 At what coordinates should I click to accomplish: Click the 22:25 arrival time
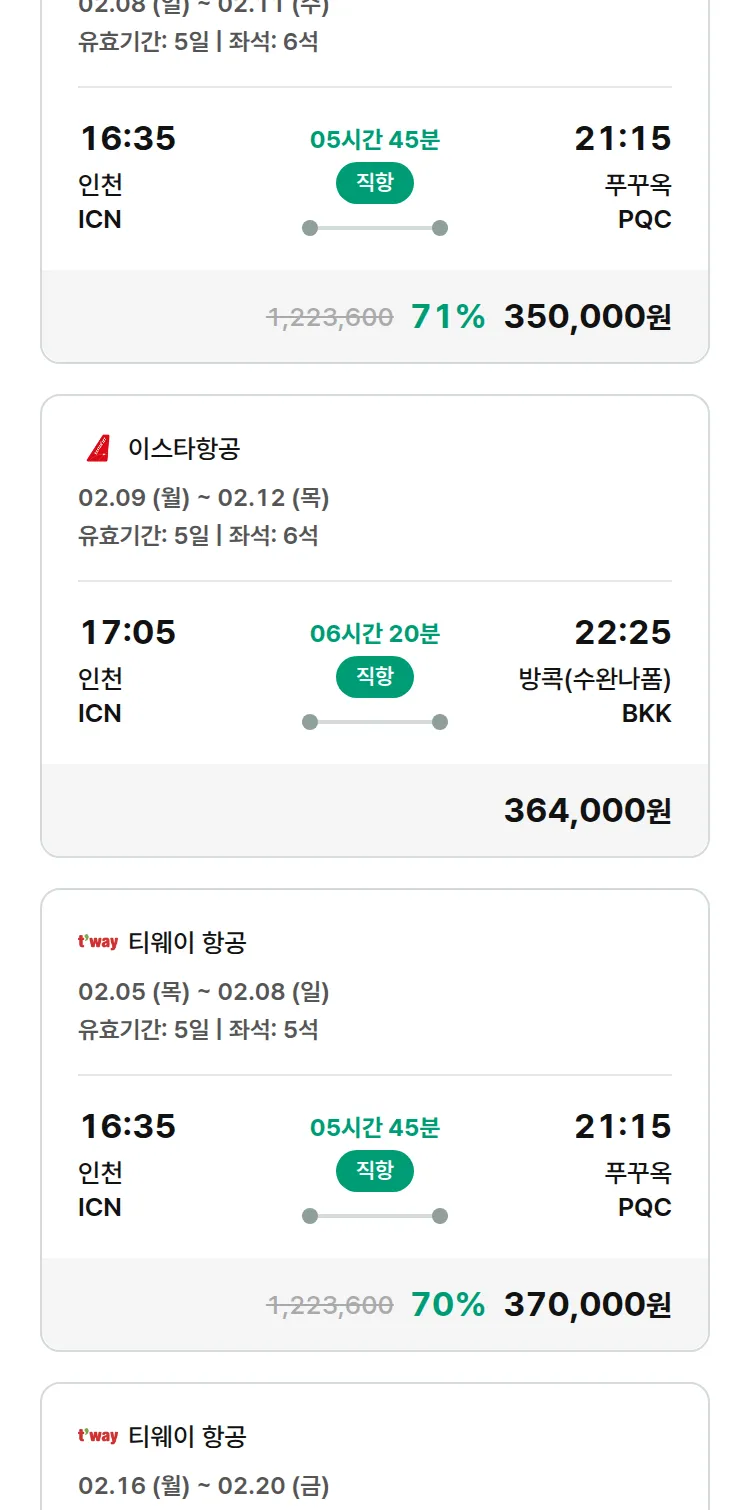pyautogui.click(x=622, y=633)
